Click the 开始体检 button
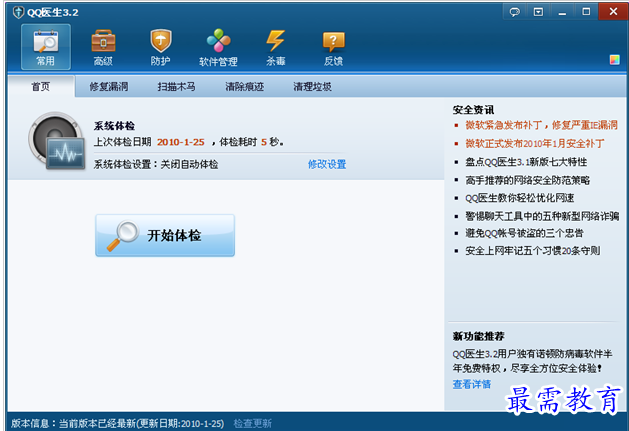 [165, 235]
